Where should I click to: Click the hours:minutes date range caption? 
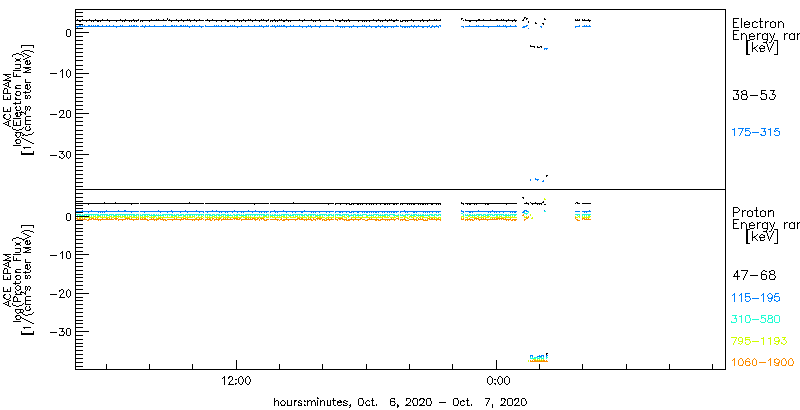click(x=399, y=402)
